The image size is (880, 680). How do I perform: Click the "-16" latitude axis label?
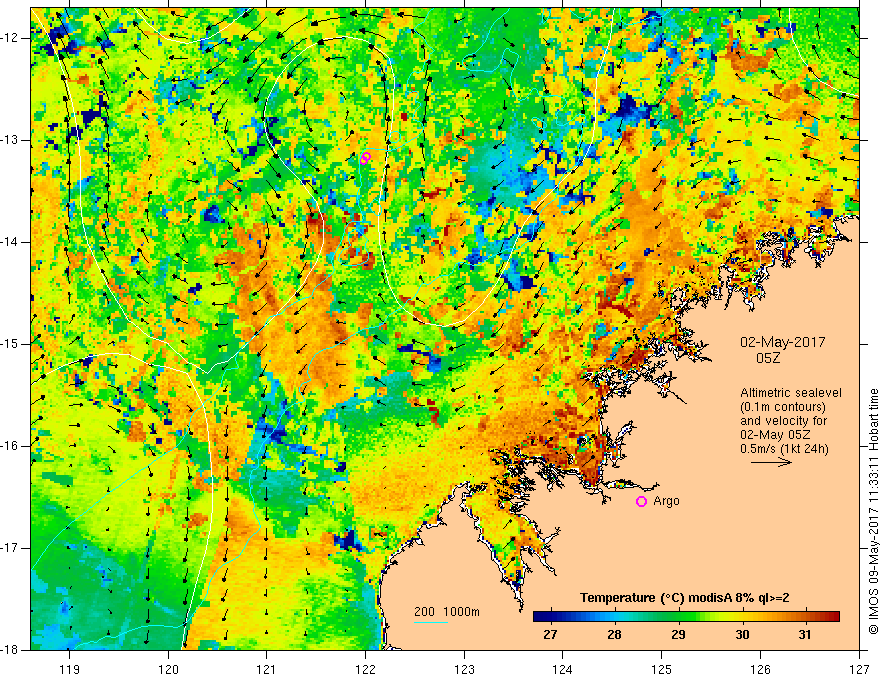click(x=11, y=445)
